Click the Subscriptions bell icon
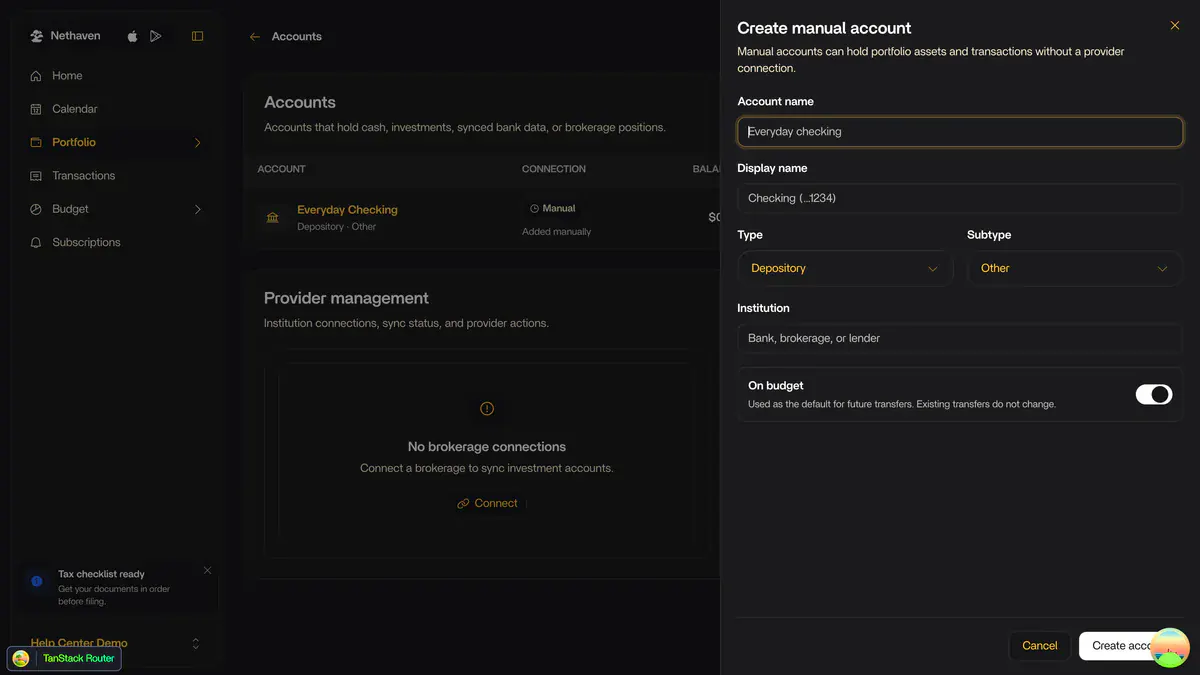 36,242
